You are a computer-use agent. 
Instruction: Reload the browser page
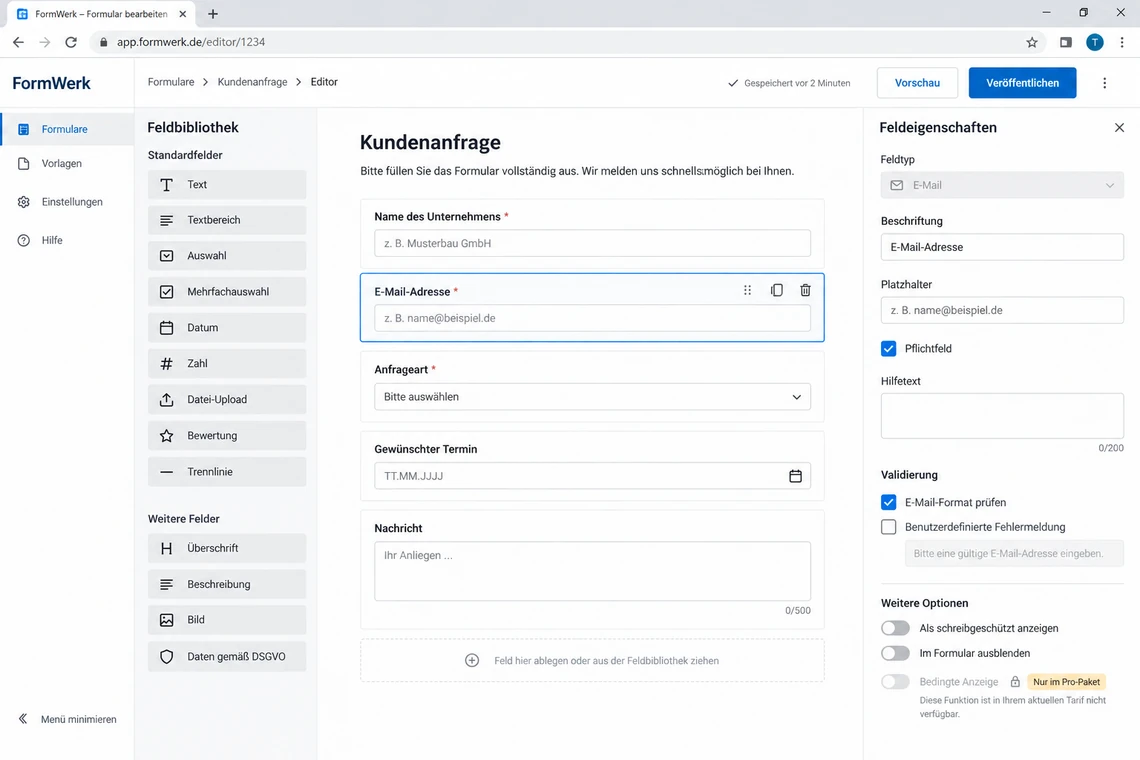pyautogui.click(x=71, y=42)
